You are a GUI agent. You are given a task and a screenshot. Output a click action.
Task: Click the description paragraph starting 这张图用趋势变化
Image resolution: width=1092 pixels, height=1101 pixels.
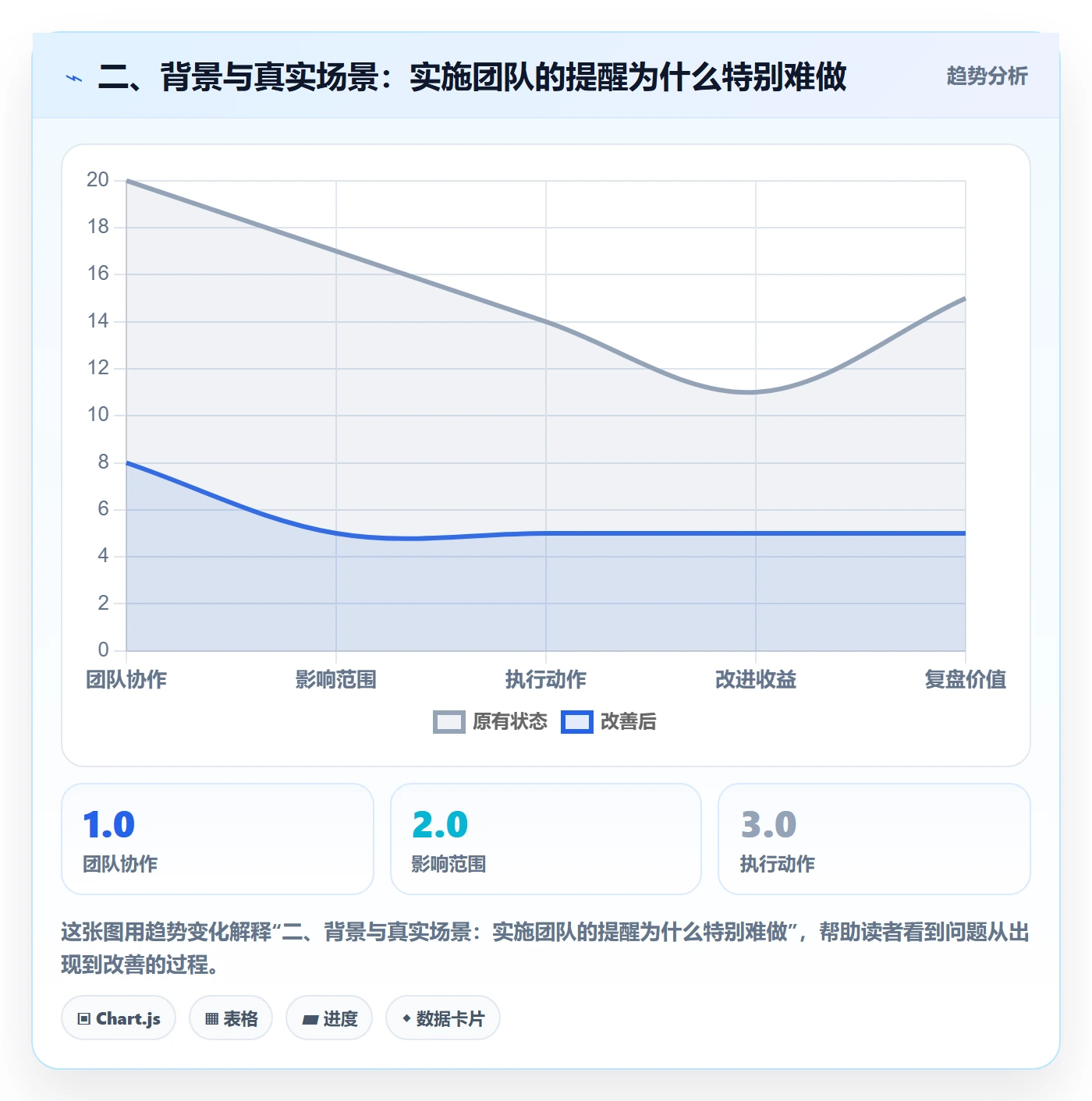pyautogui.click(x=545, y=948)
